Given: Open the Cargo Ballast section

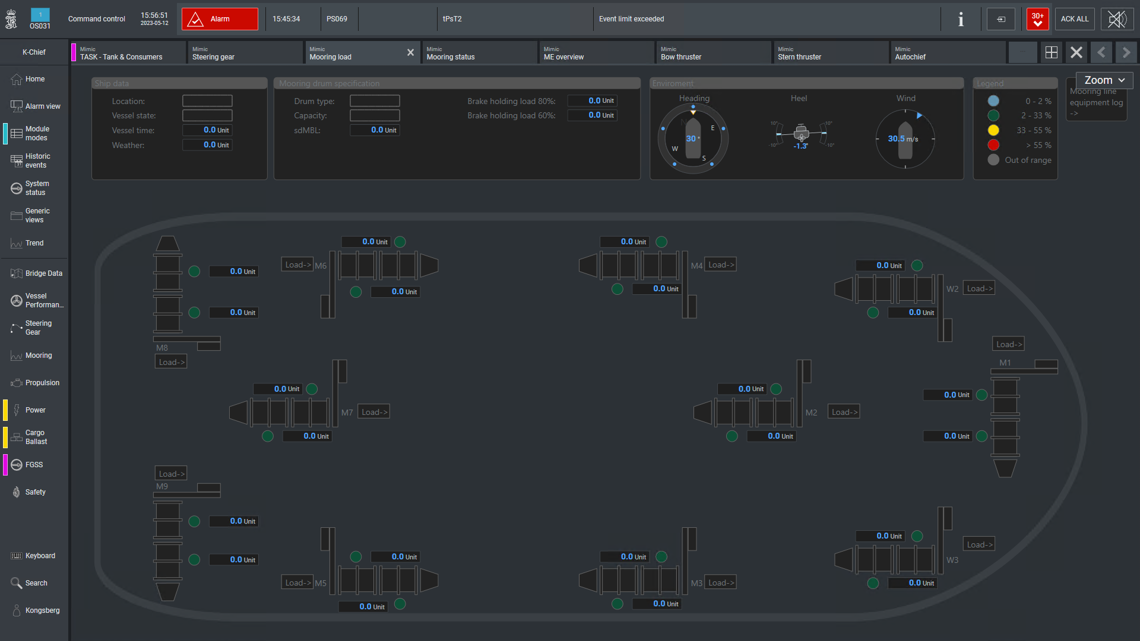Looking at the screenshot, I should pos(35,437).
